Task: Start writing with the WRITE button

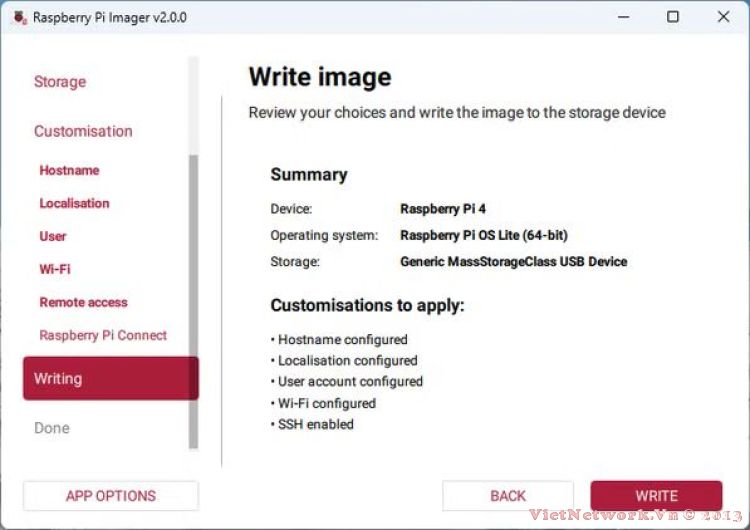Action: point(656,496)
